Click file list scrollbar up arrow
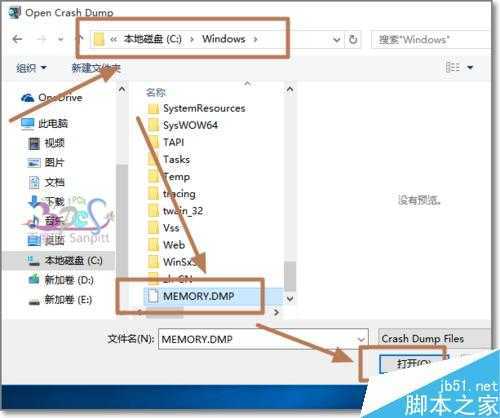This screenshot has width=500, height=418. (290, 89)
